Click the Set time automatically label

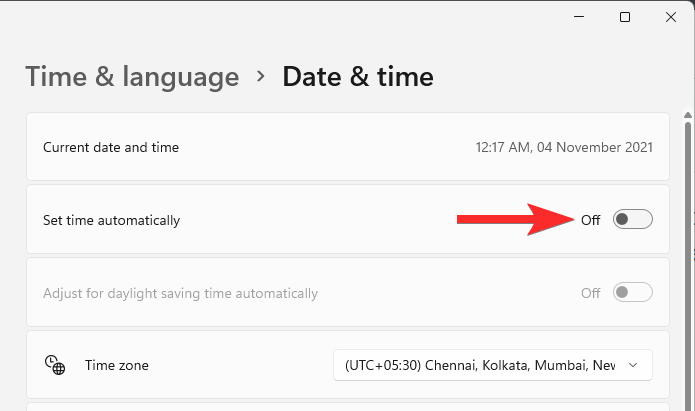coord(112,220)
